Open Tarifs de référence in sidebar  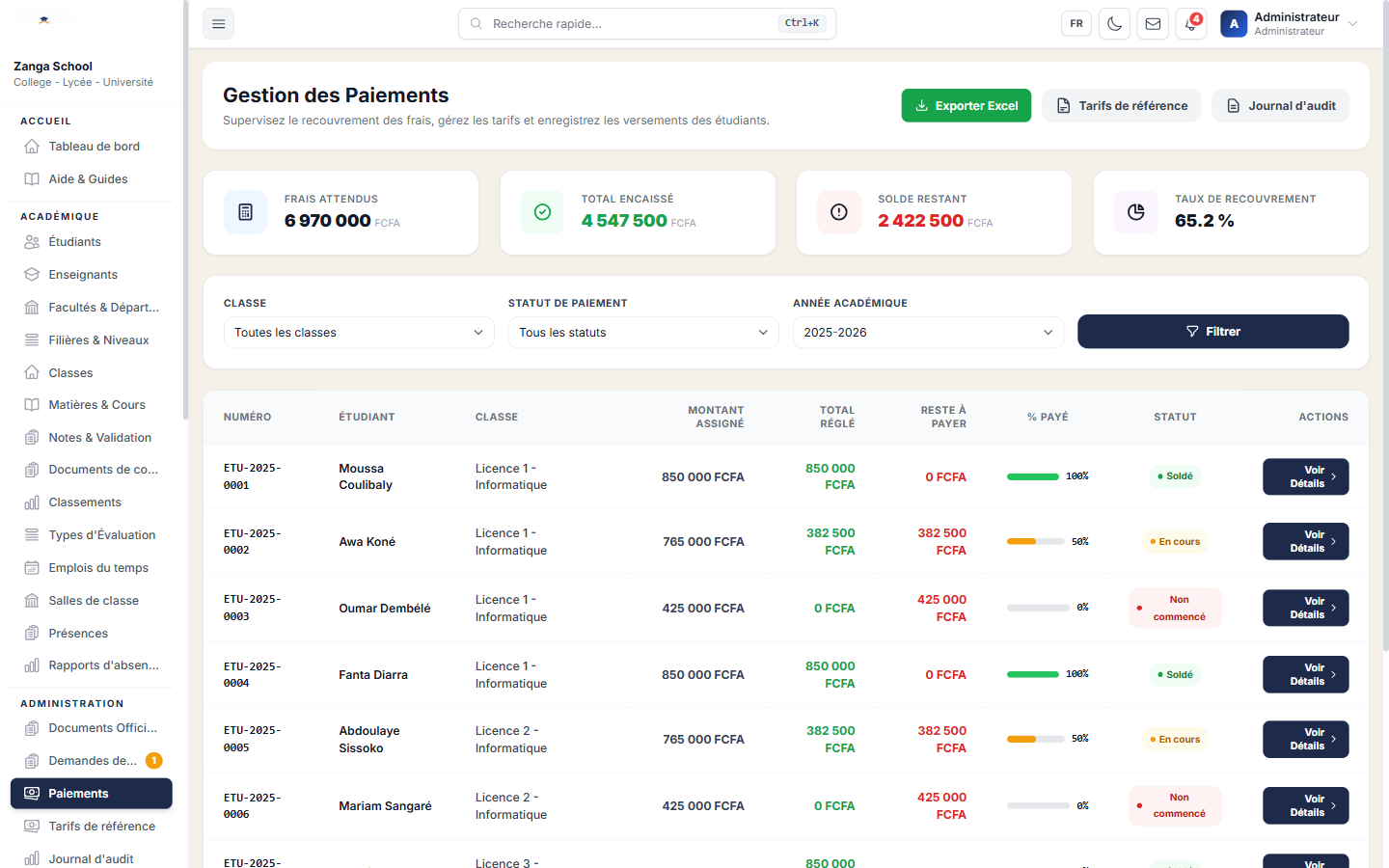pos(92,827)
